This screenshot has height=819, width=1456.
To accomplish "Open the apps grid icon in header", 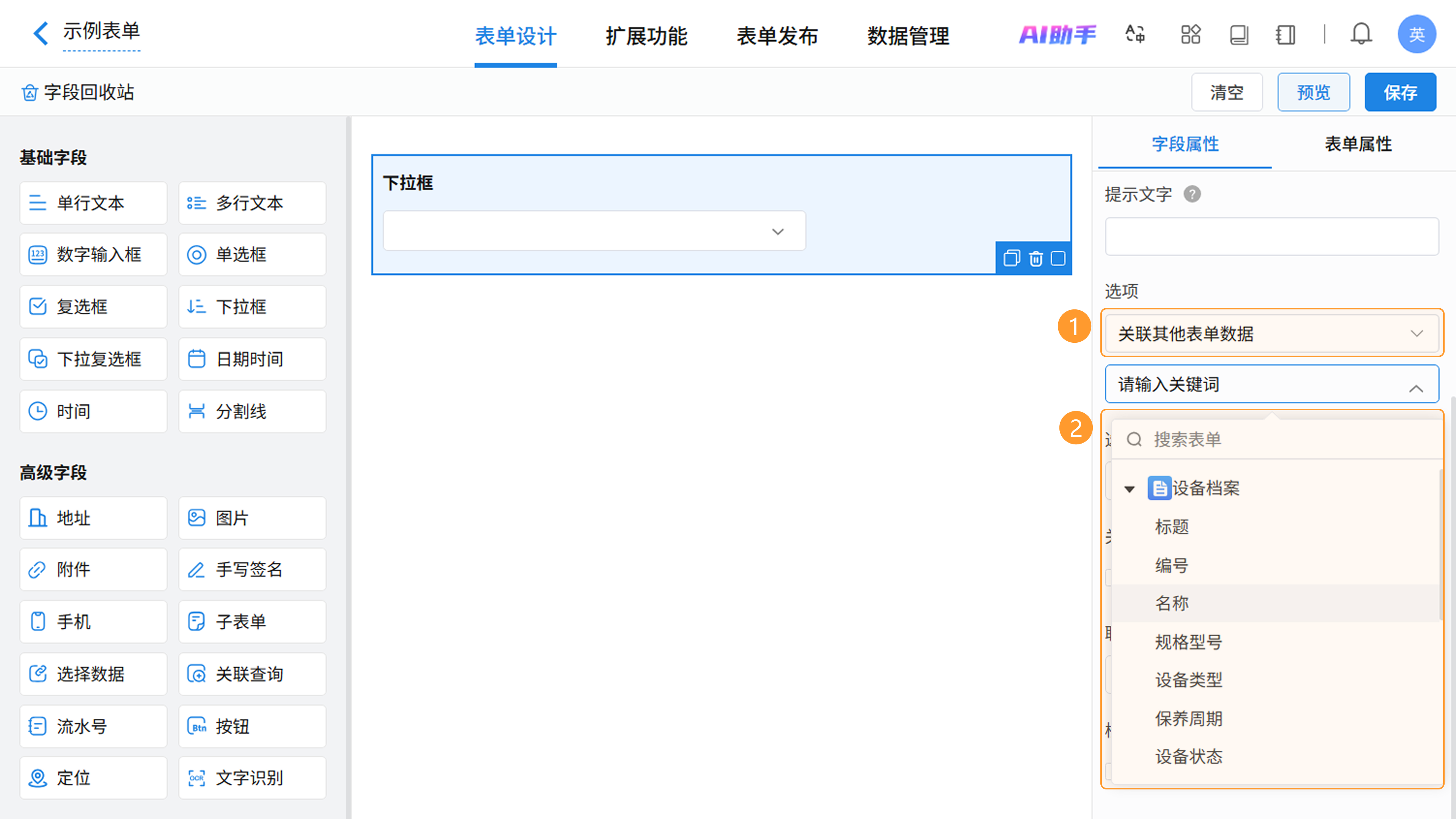I will pos(1190,35).
